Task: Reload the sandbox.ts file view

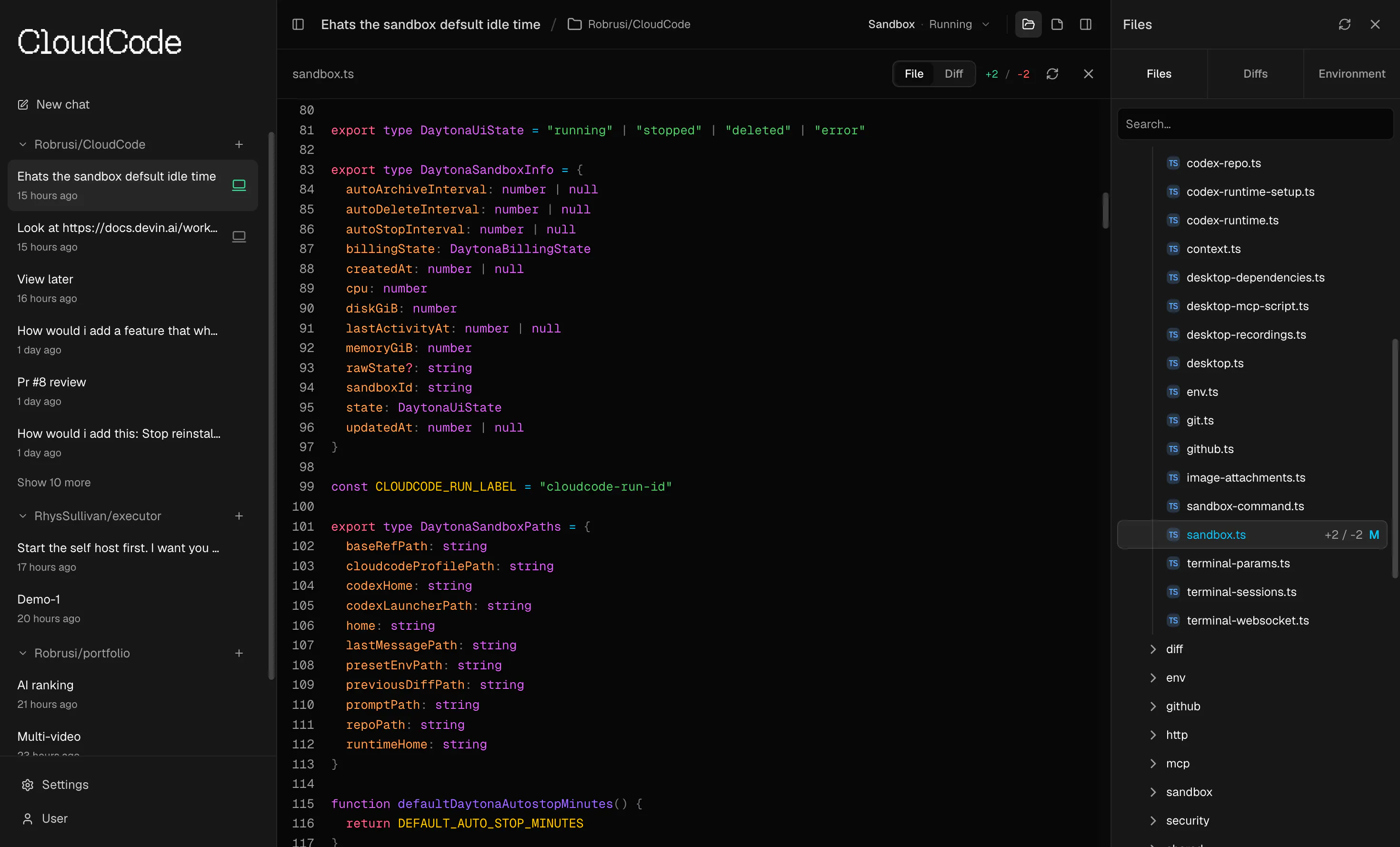Action: (x=1052, y=74)
